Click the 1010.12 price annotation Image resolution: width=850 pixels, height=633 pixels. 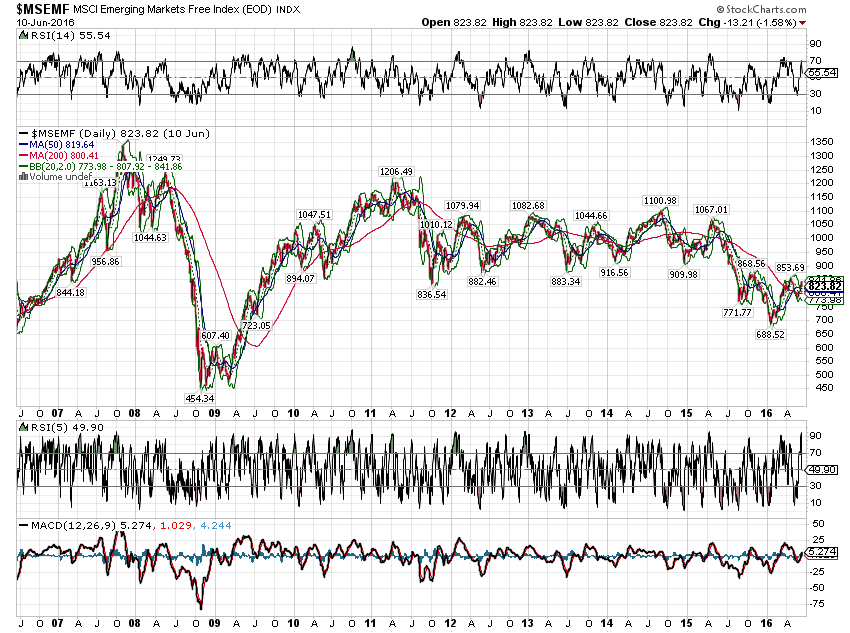[x=436, y=224]
